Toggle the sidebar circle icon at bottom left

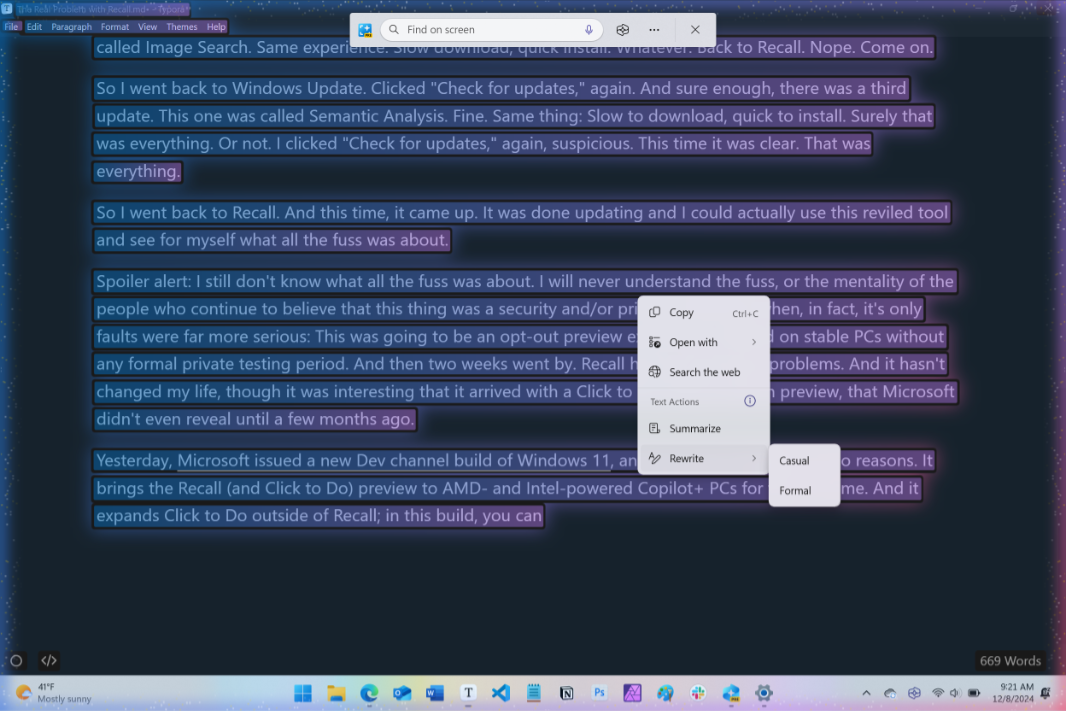(16, 660)
